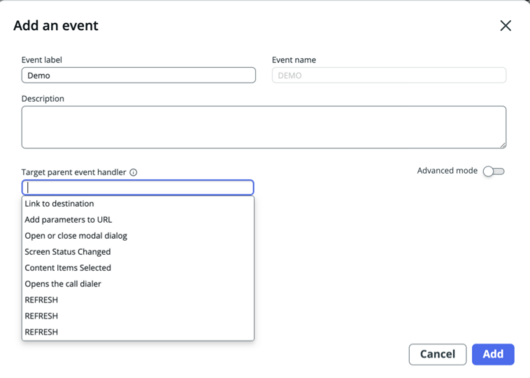
Task: Select Screen Status Changed handler
Action: coord(138,252)
